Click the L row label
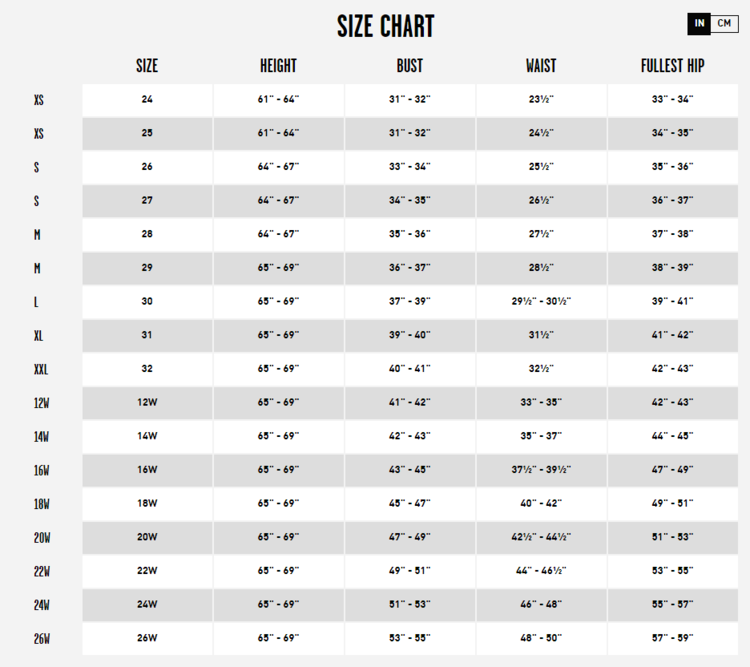 (37, 301)
